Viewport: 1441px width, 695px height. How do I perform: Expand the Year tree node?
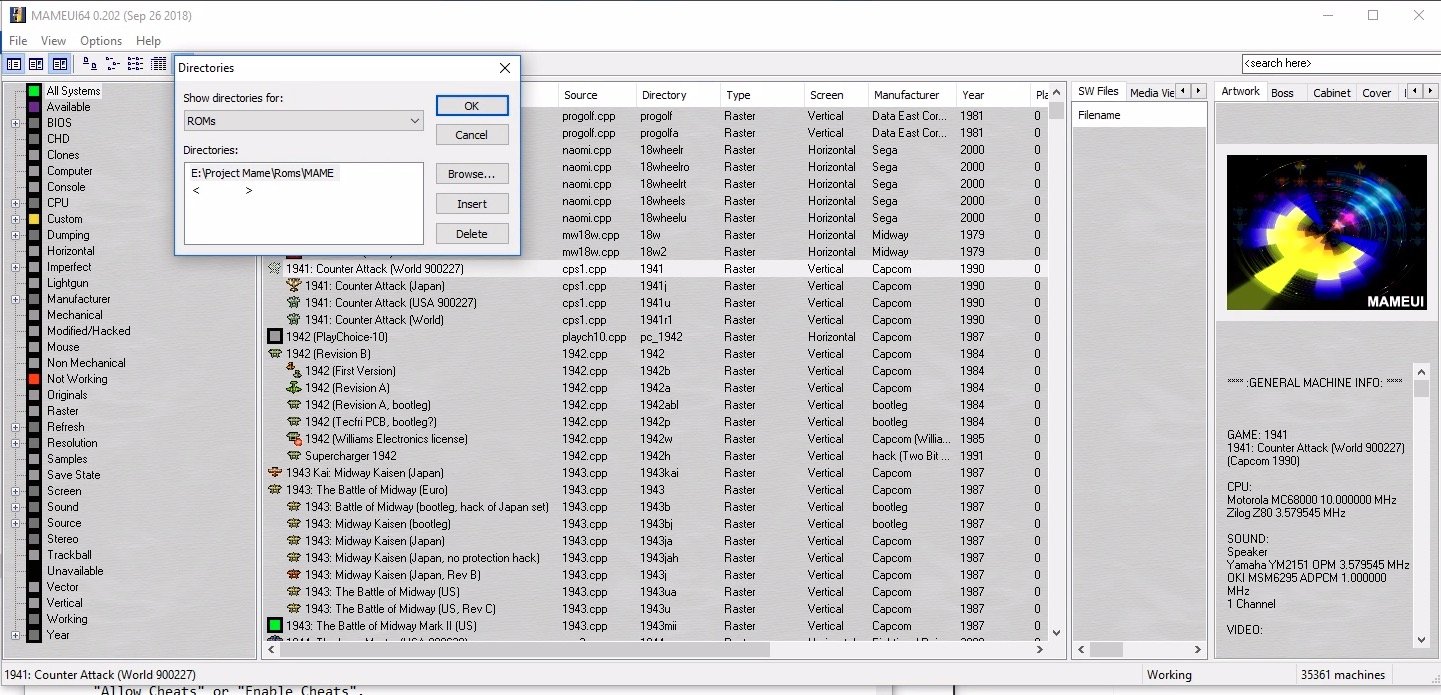[x=15, y=635]
